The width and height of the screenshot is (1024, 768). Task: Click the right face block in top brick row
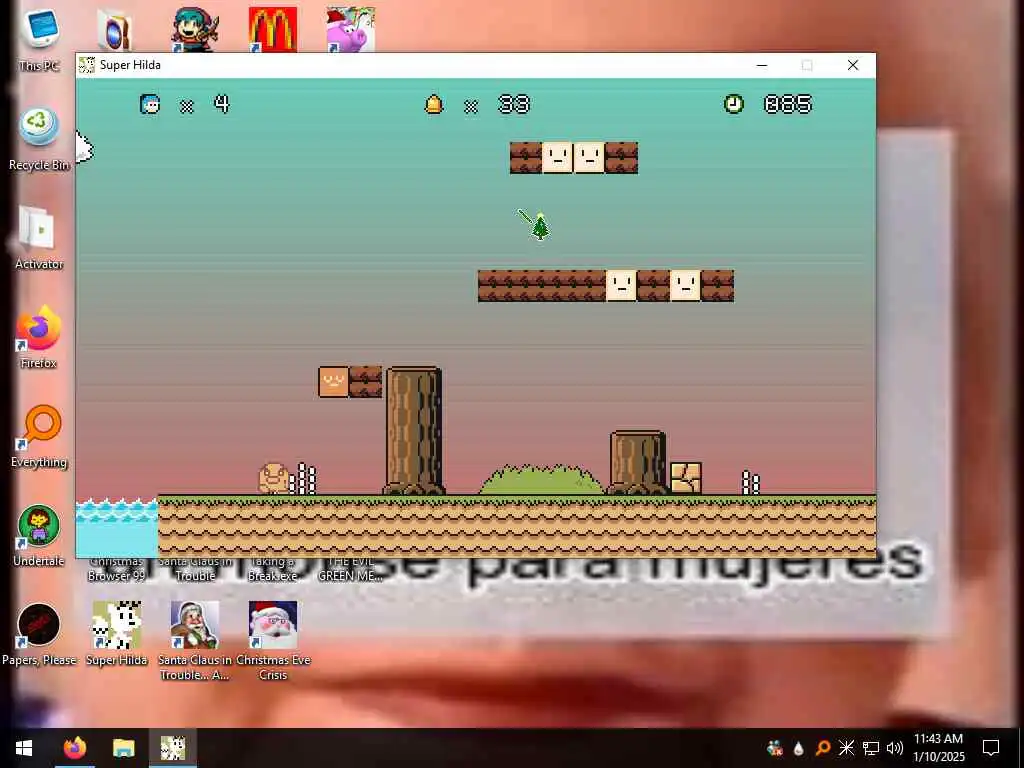click(x=589, y=158)
